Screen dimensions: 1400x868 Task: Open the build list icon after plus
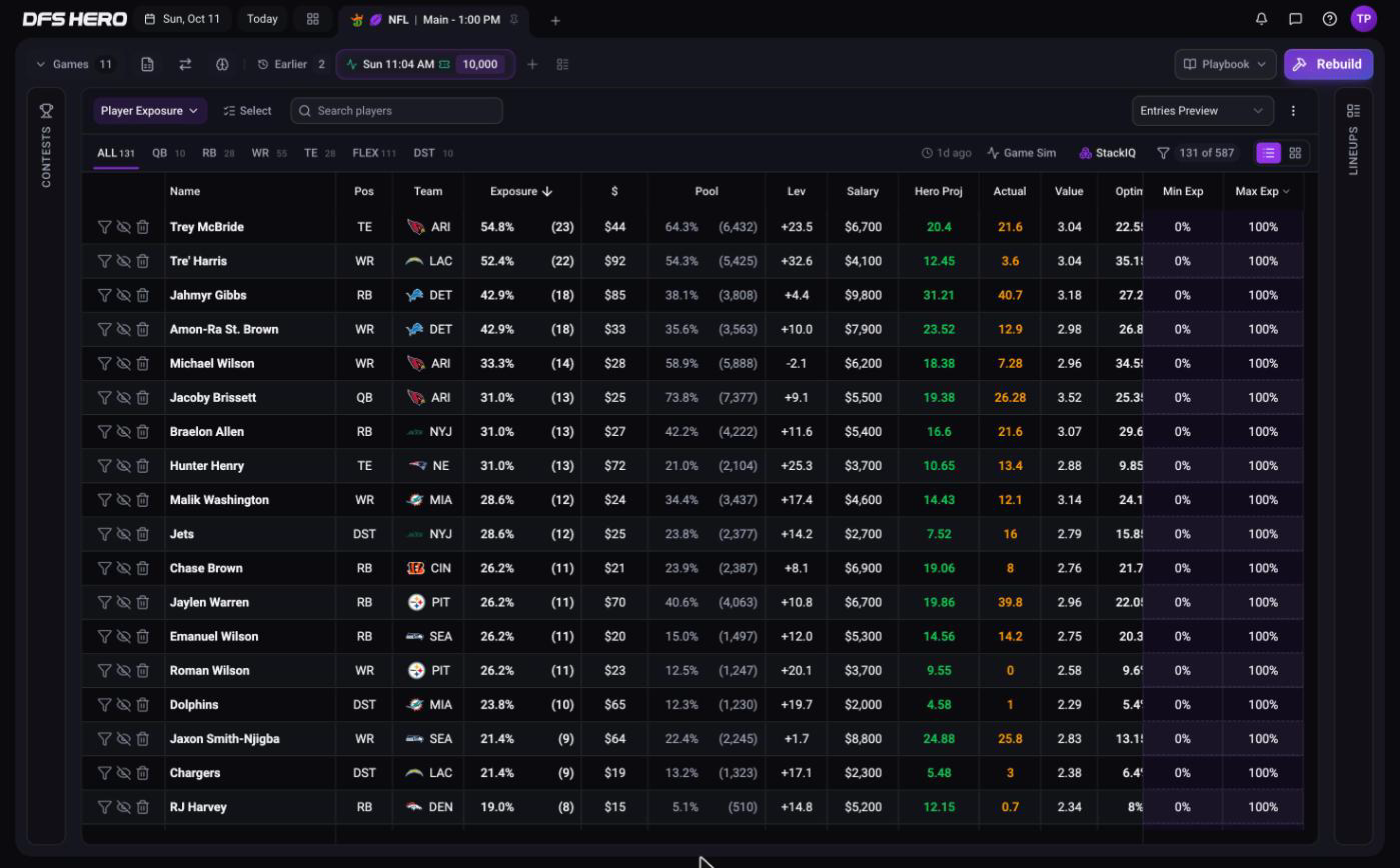(562, 64)
